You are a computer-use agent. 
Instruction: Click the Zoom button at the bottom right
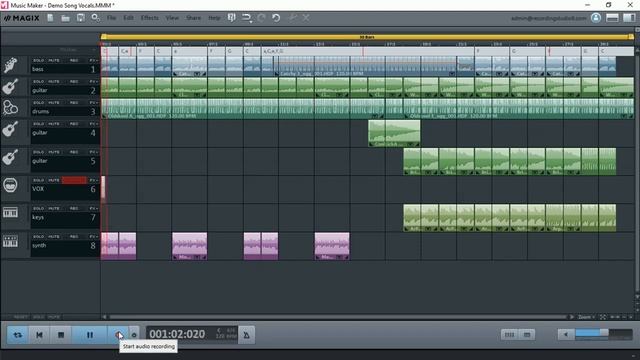pos(586,317)
